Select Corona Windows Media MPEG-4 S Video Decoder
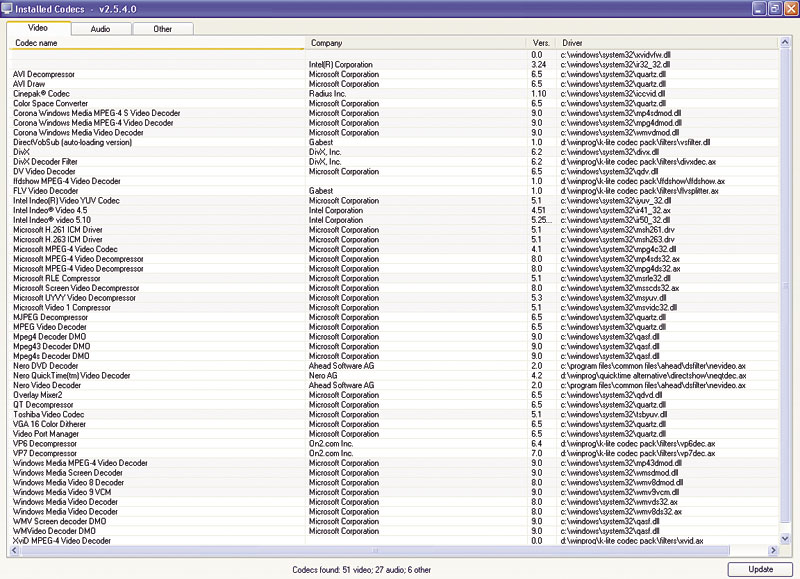The image size is (800, 579). 394,113
